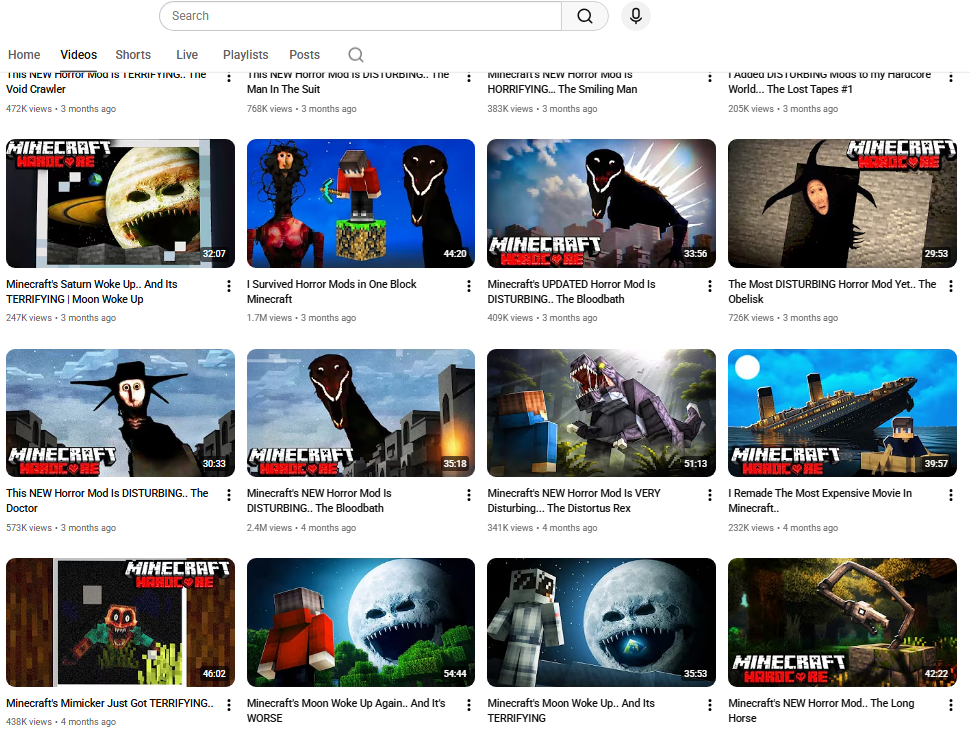Screen dimensions: 970x731
Task: Click '232K views • 4 months ago' text
Action: point(783,528)
